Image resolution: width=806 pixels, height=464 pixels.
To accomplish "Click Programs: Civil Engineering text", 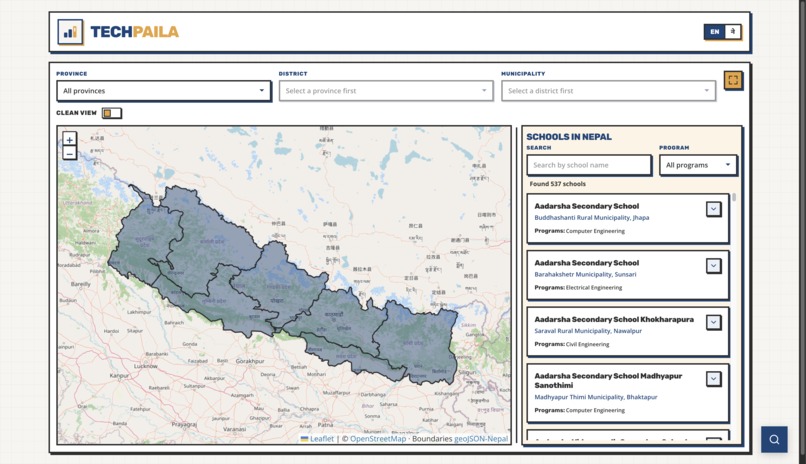I will coord(572,344).
